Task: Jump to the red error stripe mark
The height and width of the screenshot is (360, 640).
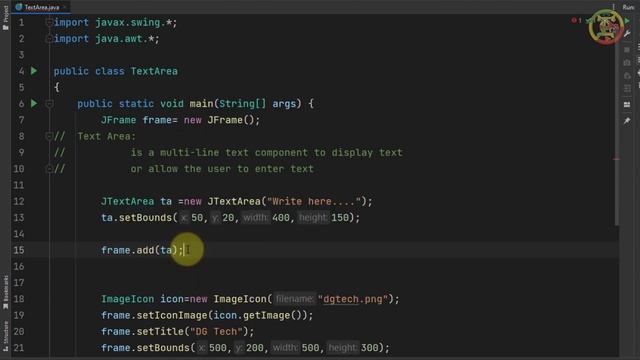Action: click(616, 159)
